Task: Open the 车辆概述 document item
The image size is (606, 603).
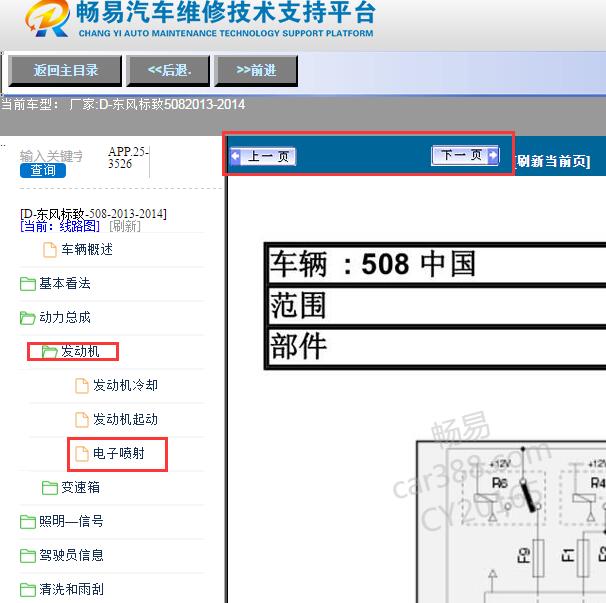Action: point(87,249)
